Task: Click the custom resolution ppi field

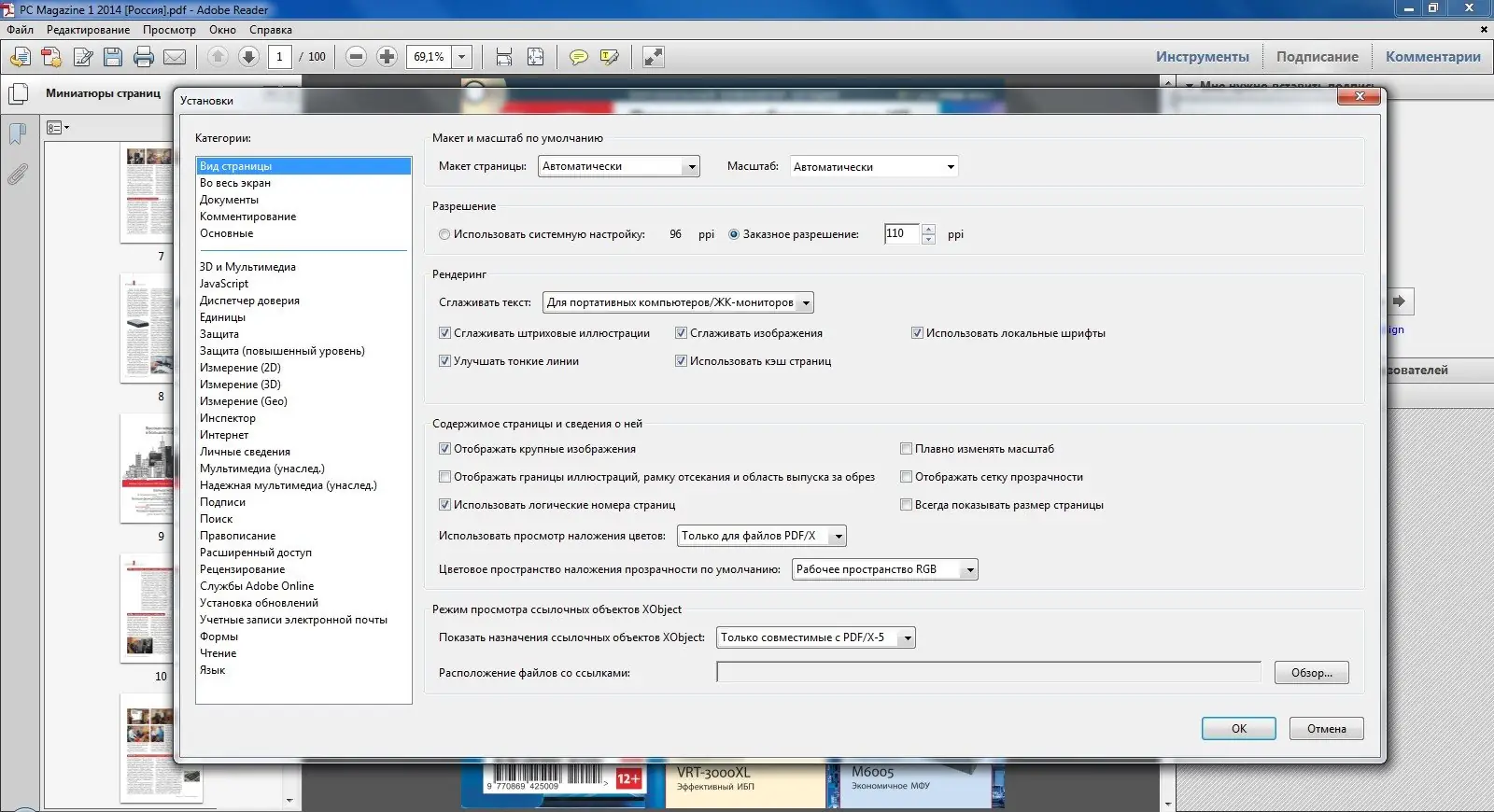Action: point(902,233)
